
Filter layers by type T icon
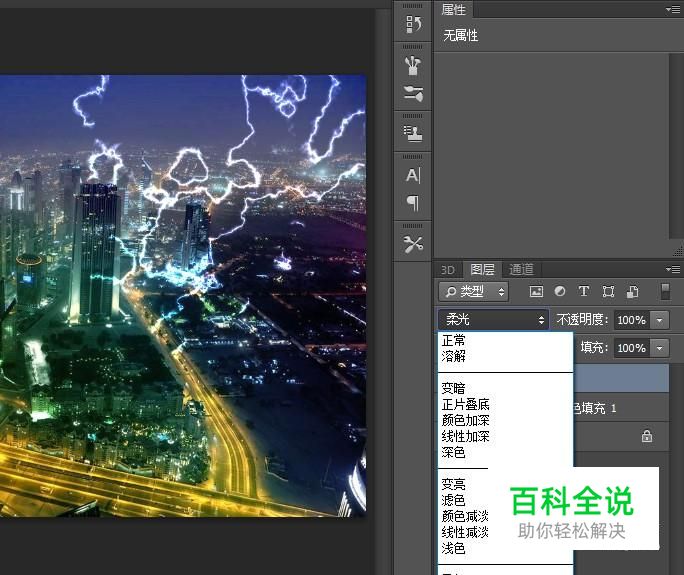(x=584, y=291)
